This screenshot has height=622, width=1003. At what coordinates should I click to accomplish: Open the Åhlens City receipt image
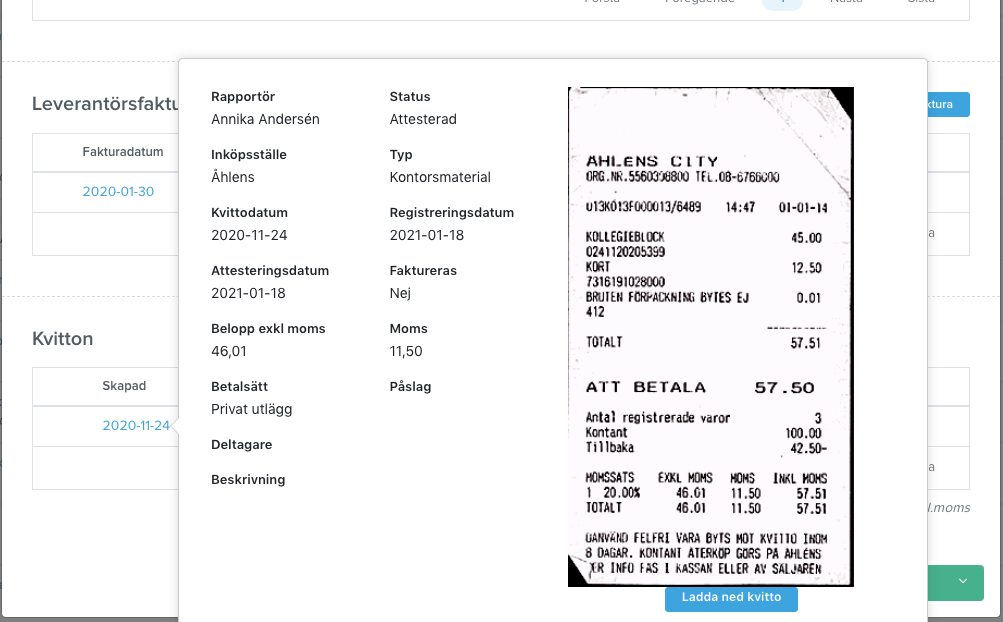click(711, 337)
